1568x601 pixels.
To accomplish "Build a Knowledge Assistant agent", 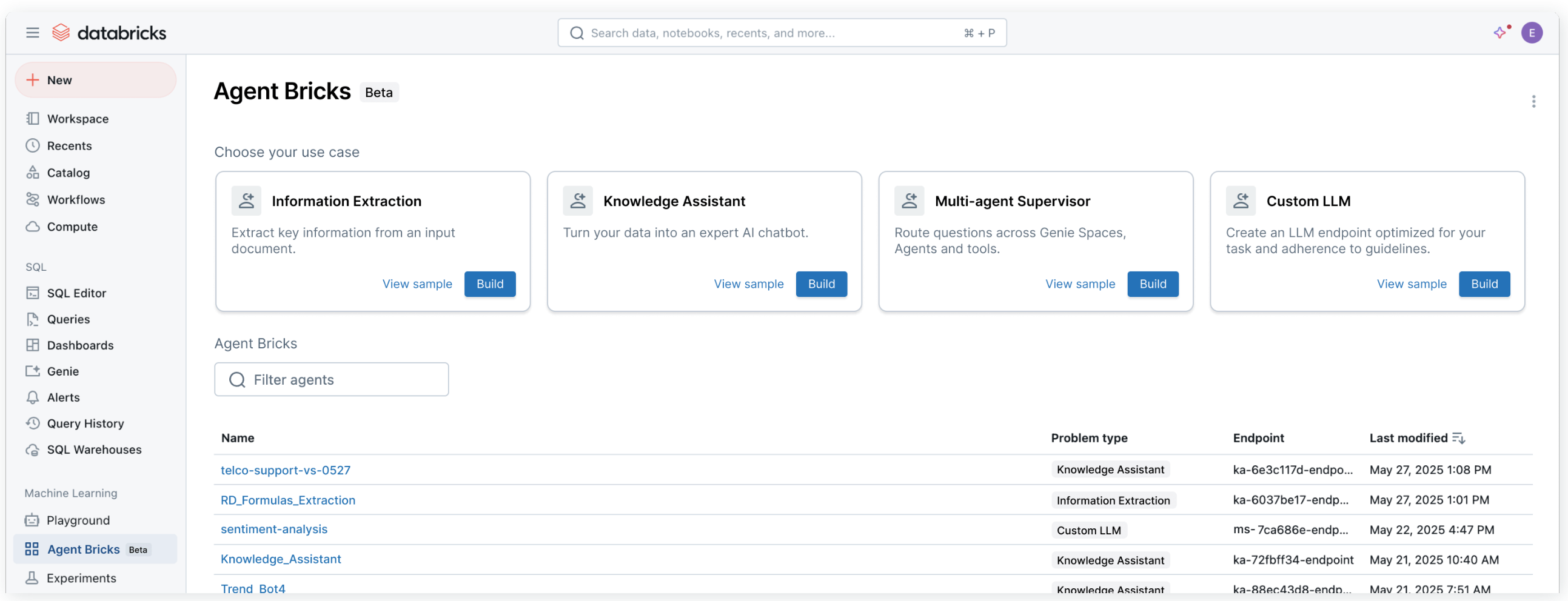I will tap(822, 284).
